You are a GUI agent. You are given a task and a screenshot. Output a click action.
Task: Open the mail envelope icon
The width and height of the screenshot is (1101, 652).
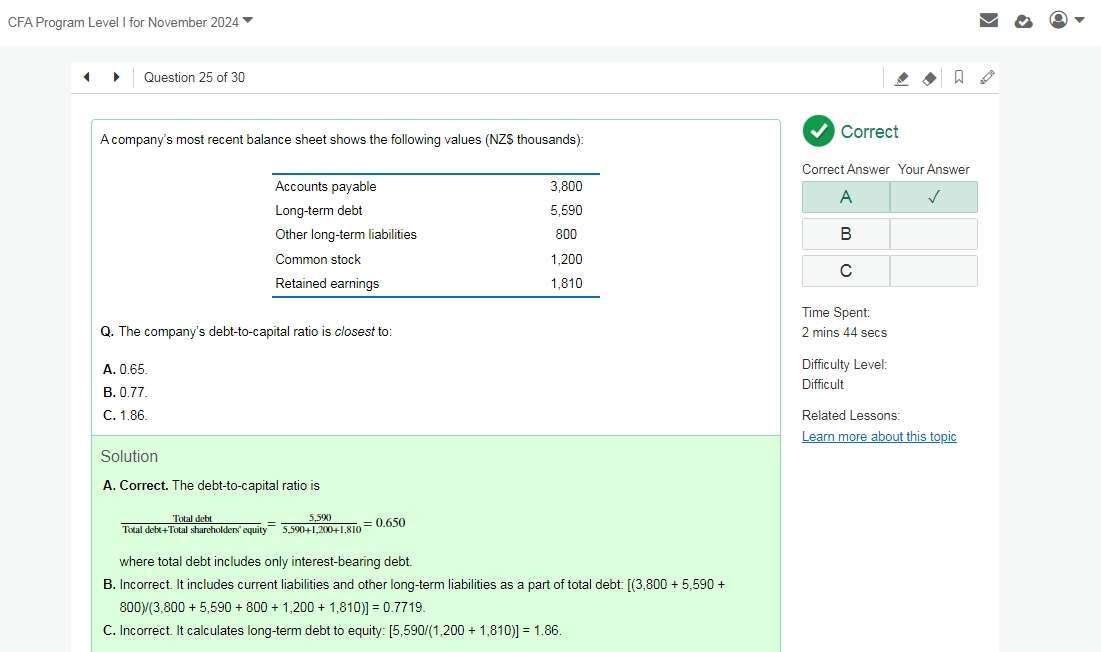point(989,20)
